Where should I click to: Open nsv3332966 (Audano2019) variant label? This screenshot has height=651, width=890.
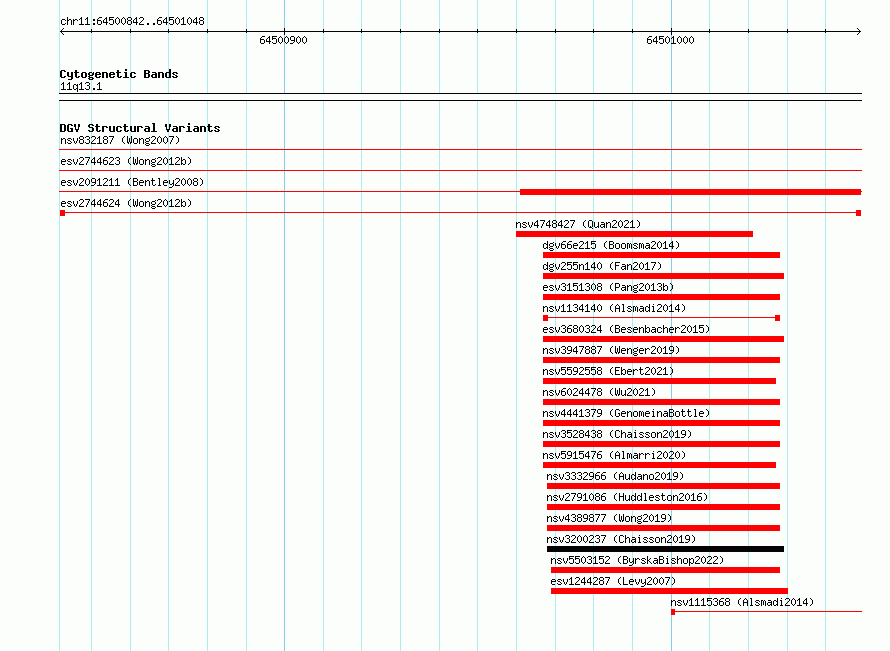(615, 476)
